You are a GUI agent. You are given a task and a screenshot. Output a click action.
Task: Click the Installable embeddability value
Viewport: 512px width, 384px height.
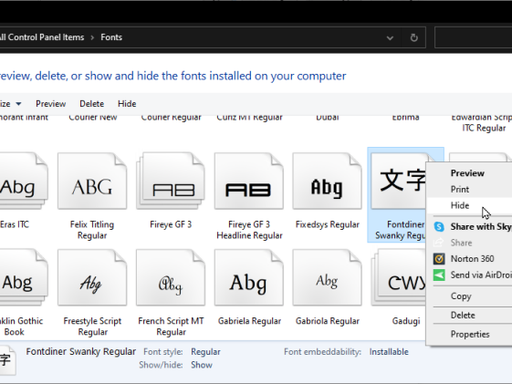click(x=389, y=352)
